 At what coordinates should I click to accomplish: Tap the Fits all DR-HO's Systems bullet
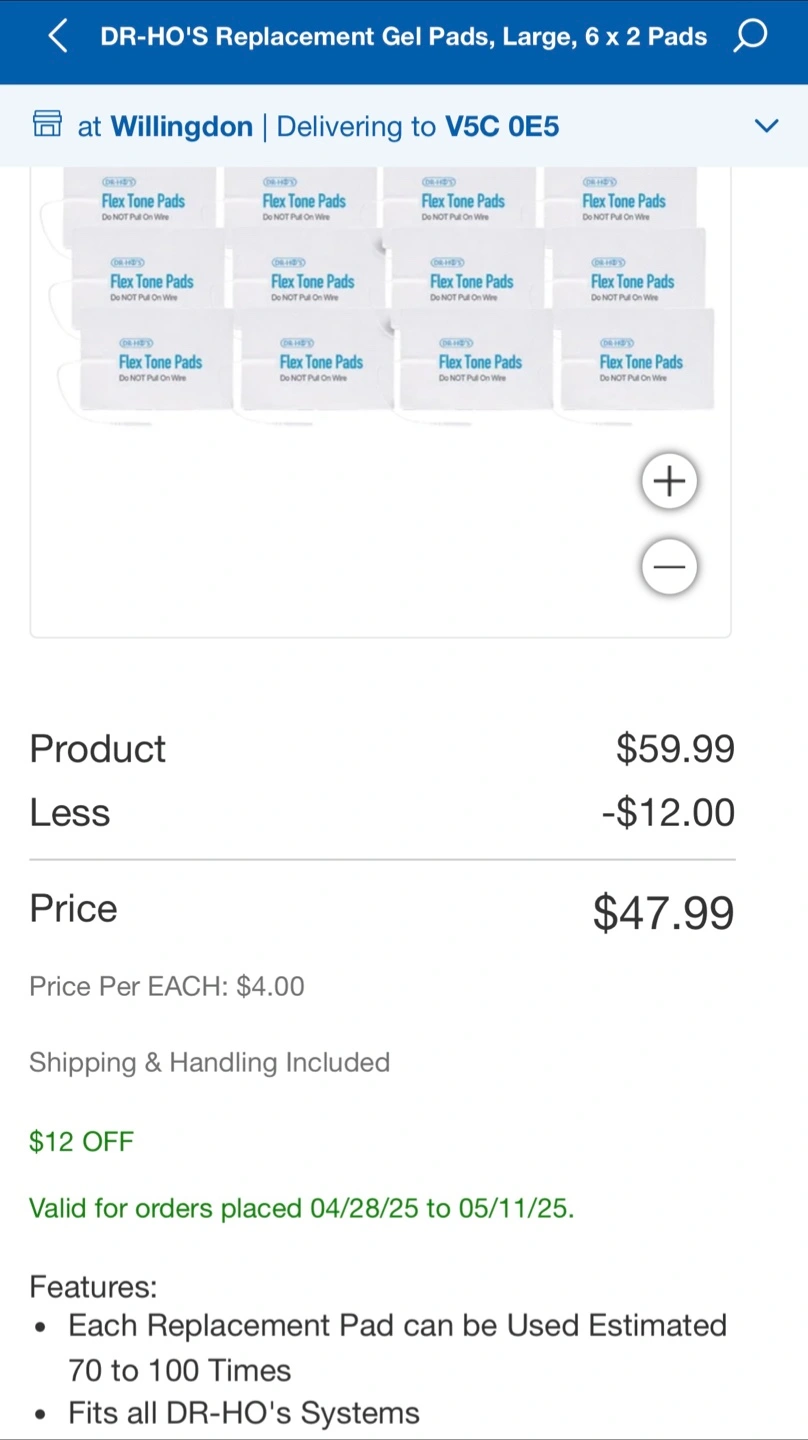(244, 1413)
